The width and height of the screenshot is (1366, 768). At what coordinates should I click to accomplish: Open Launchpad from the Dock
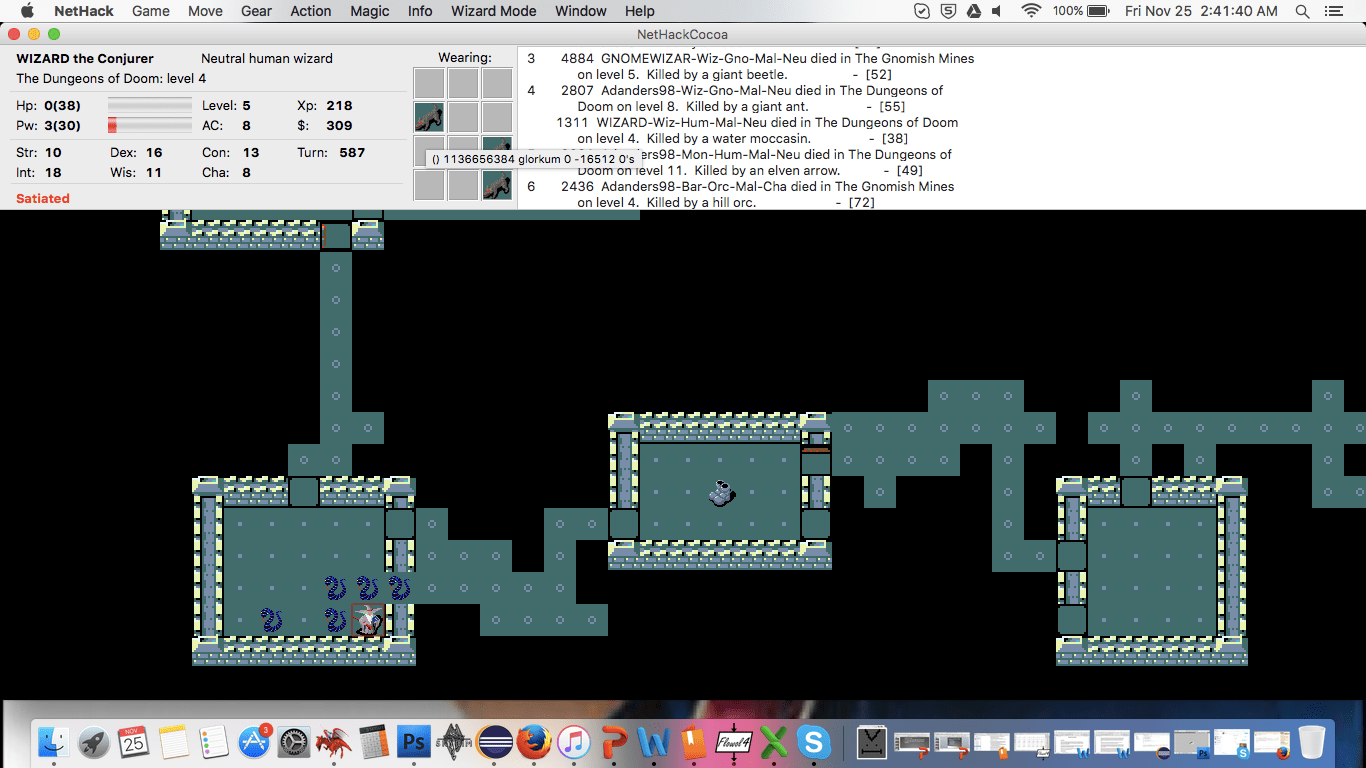coord(94,742)
